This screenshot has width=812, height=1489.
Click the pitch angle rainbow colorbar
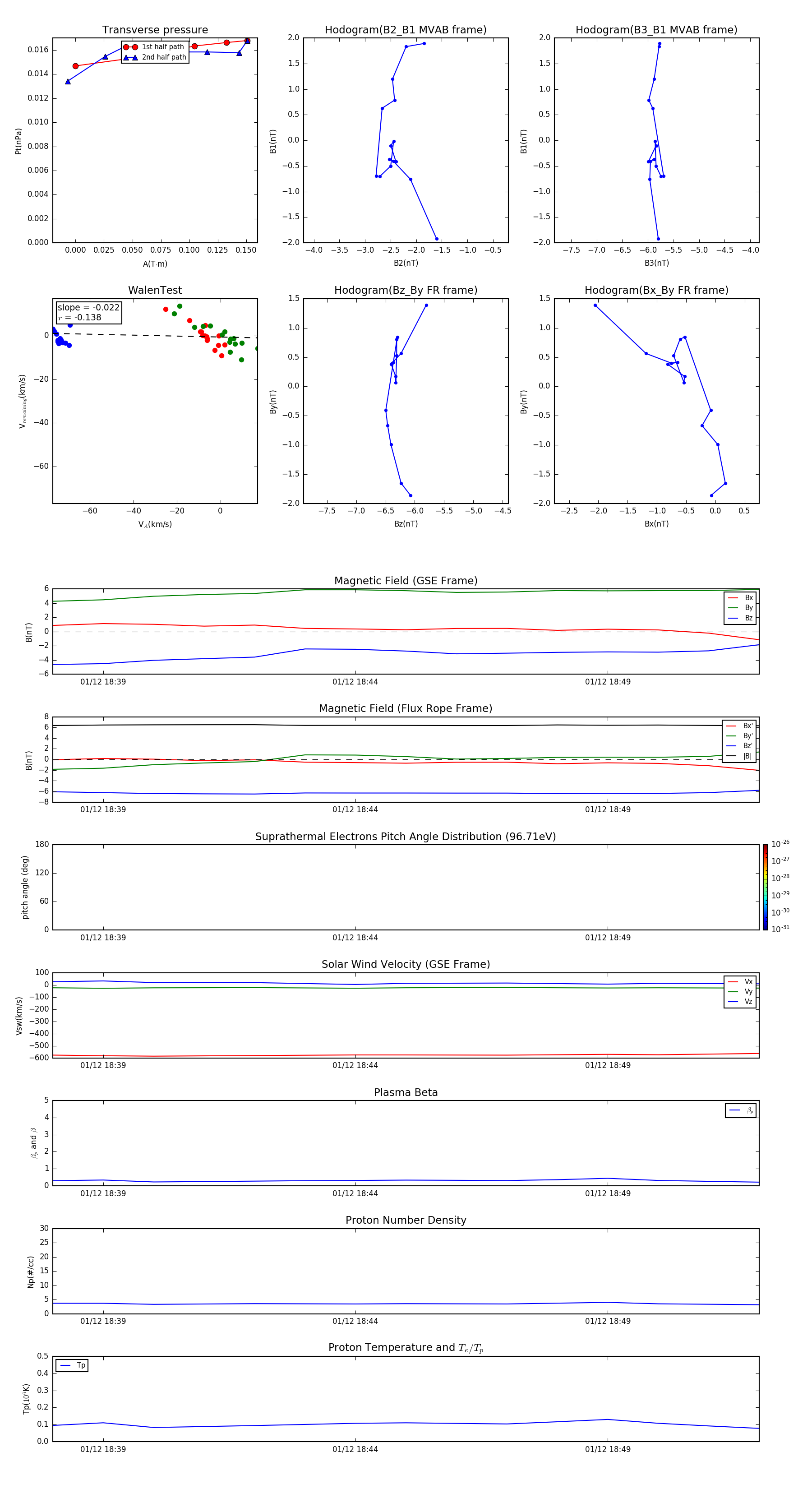pos(765,887)
